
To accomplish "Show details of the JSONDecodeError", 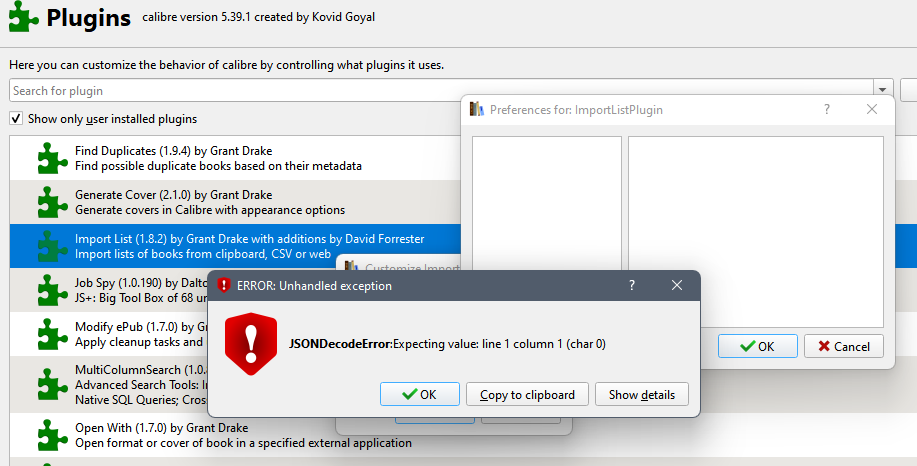I will tap(642, 395).
